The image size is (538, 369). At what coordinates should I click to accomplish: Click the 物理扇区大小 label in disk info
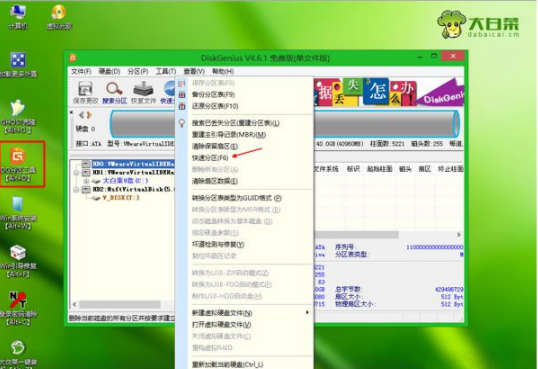(355, 304)
